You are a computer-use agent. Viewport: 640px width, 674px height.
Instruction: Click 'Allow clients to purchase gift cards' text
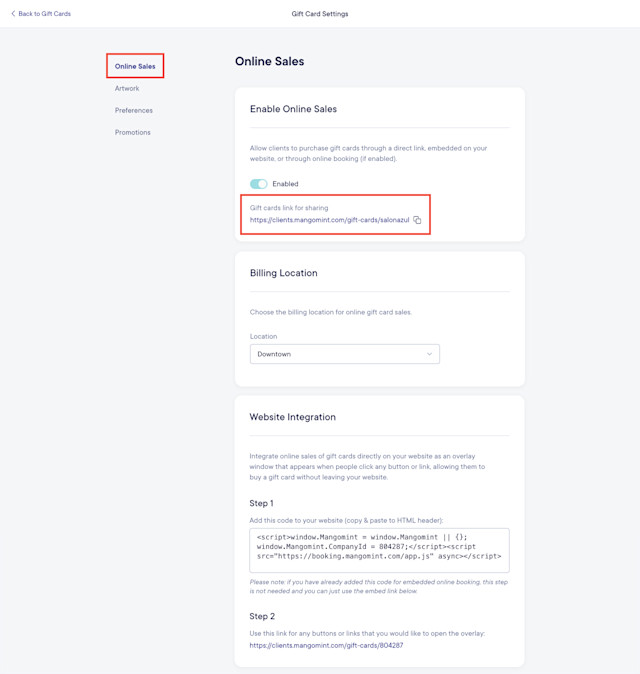pyautogui.click(x=368, y=153)
